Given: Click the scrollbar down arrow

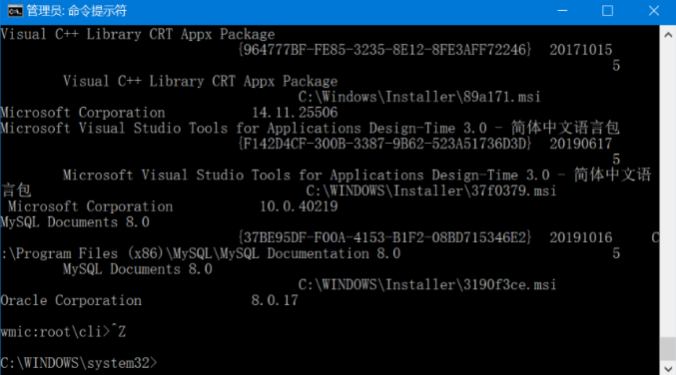Looking at the screenshot, I should pyautogui.click(x=668, y=369).
